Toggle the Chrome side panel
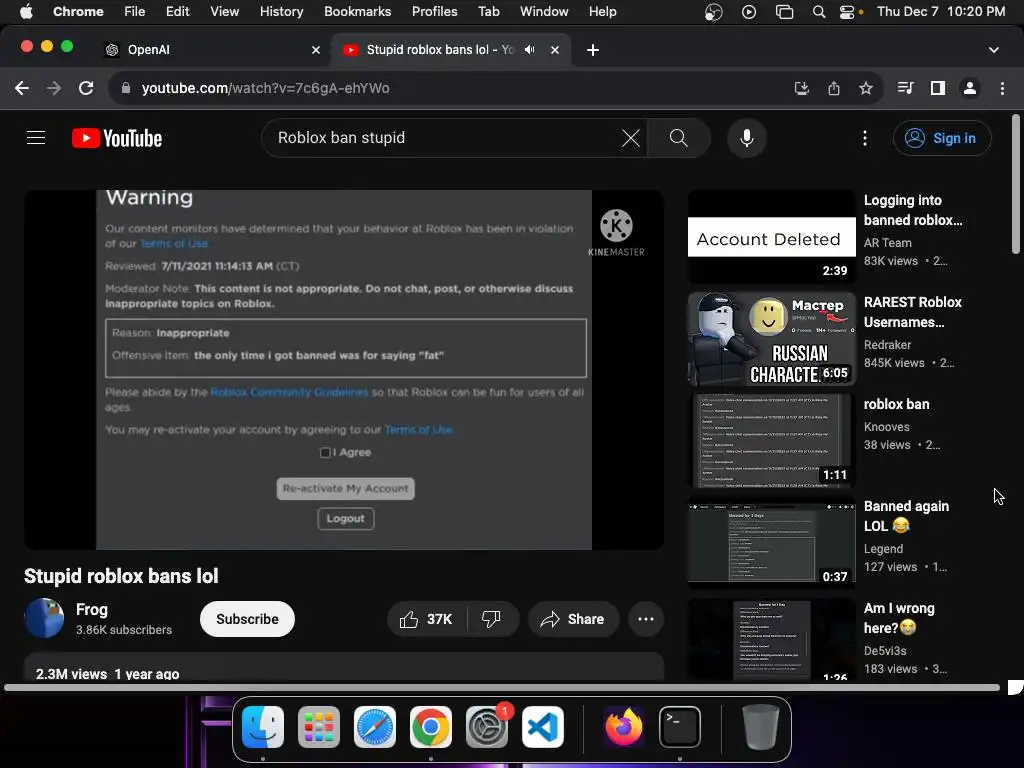1024x768 pixels. (x=938, y=88)
